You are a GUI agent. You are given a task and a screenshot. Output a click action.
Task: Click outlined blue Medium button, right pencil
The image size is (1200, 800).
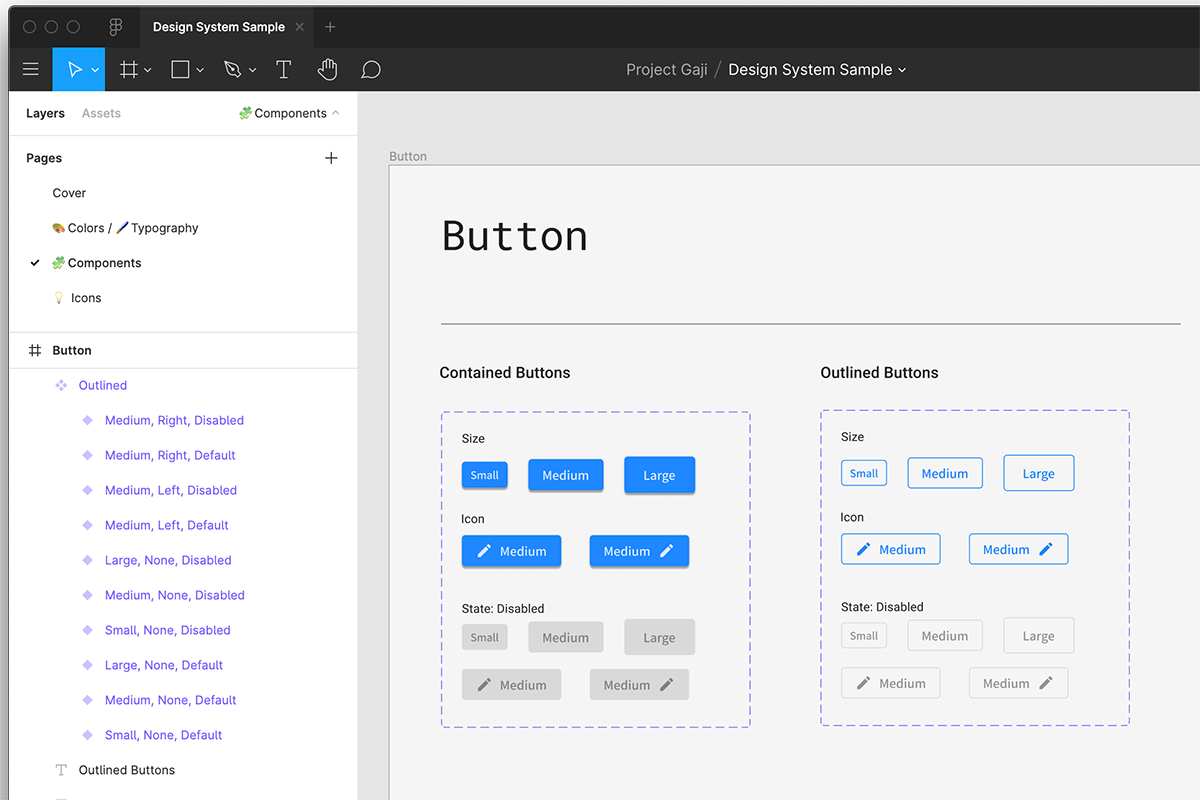click(1018, 549)
